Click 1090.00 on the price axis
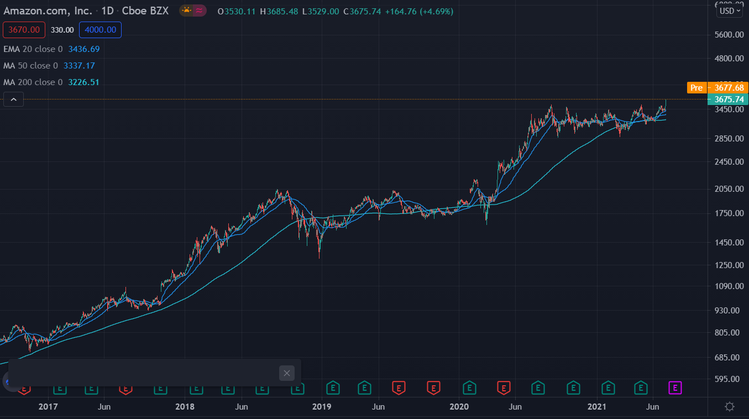Viewport: 749px width, 419px height. [729, 286]
